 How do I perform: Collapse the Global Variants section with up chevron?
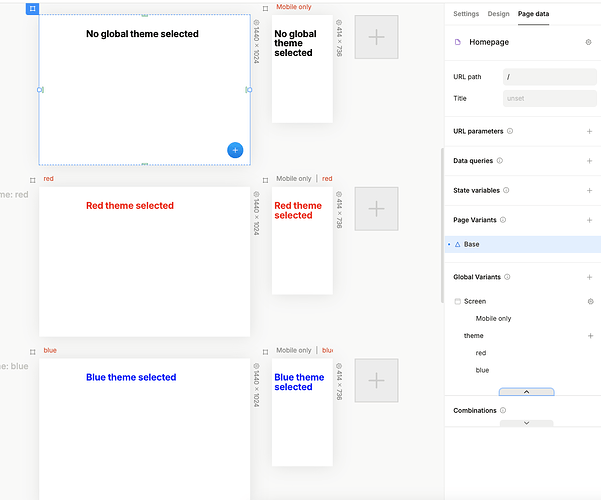pyautogui.click(x=526, y=392)
